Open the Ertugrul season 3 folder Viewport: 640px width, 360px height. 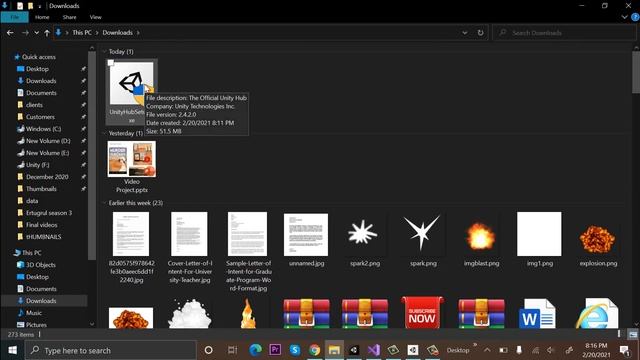click(x=49, y=213)
